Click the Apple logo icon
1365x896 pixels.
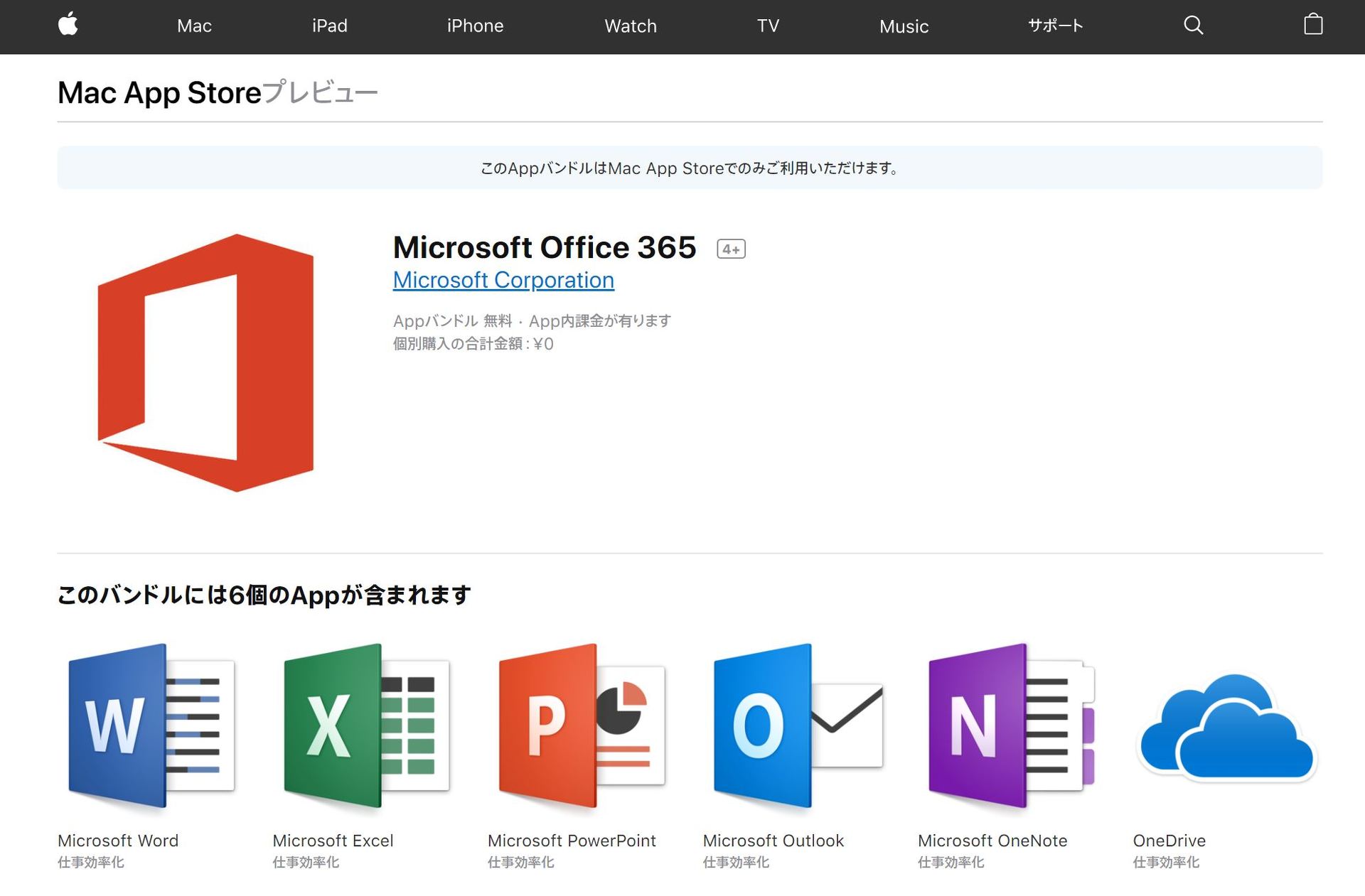(x=68, y=25)
